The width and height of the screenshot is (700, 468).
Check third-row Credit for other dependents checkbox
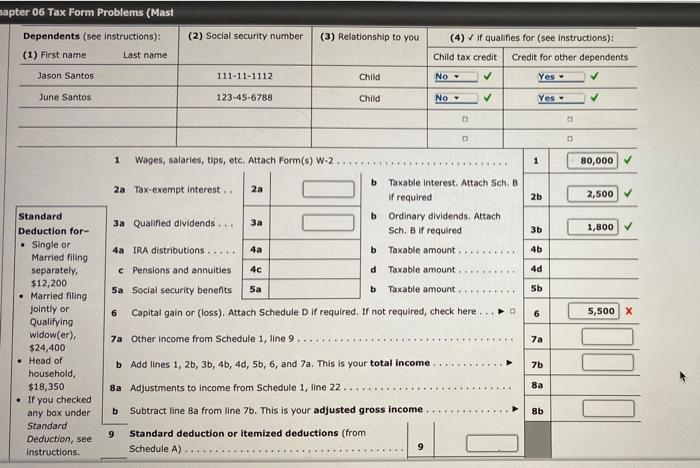[570, 119]
